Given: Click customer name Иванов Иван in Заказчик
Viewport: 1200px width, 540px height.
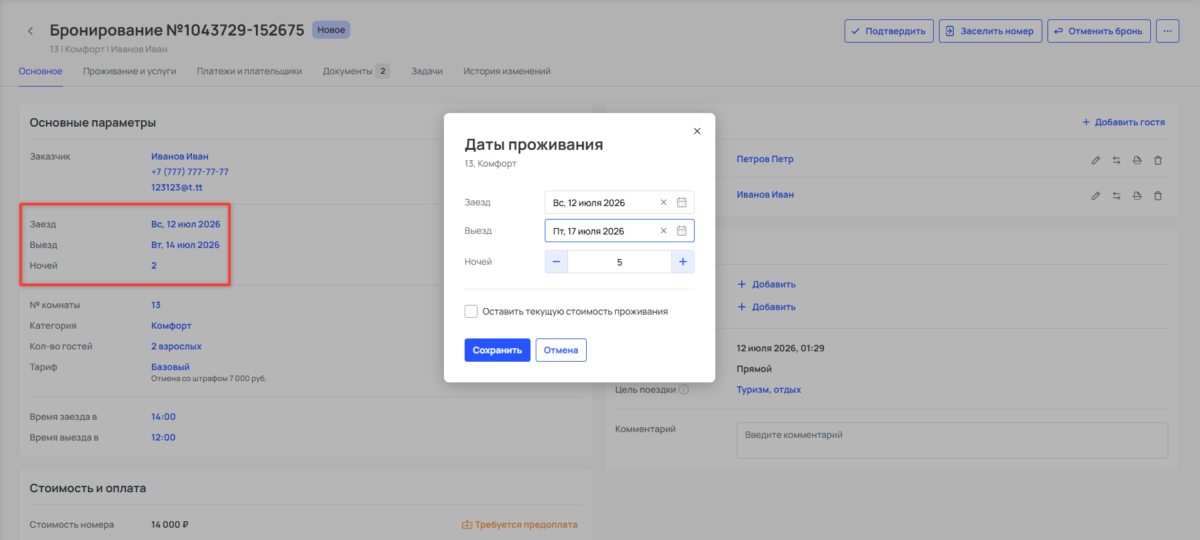Looking at the screenshot, I should point(180,156).
